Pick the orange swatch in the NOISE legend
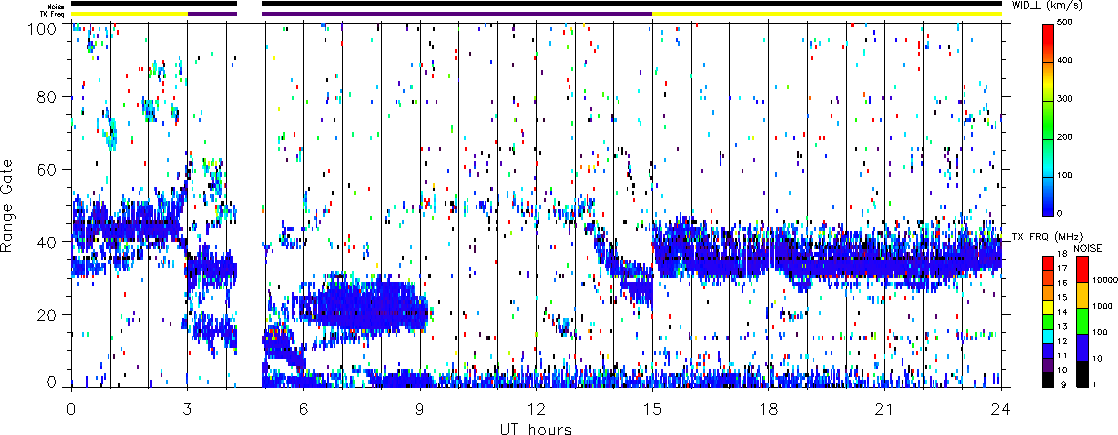 pos(1080,295)
